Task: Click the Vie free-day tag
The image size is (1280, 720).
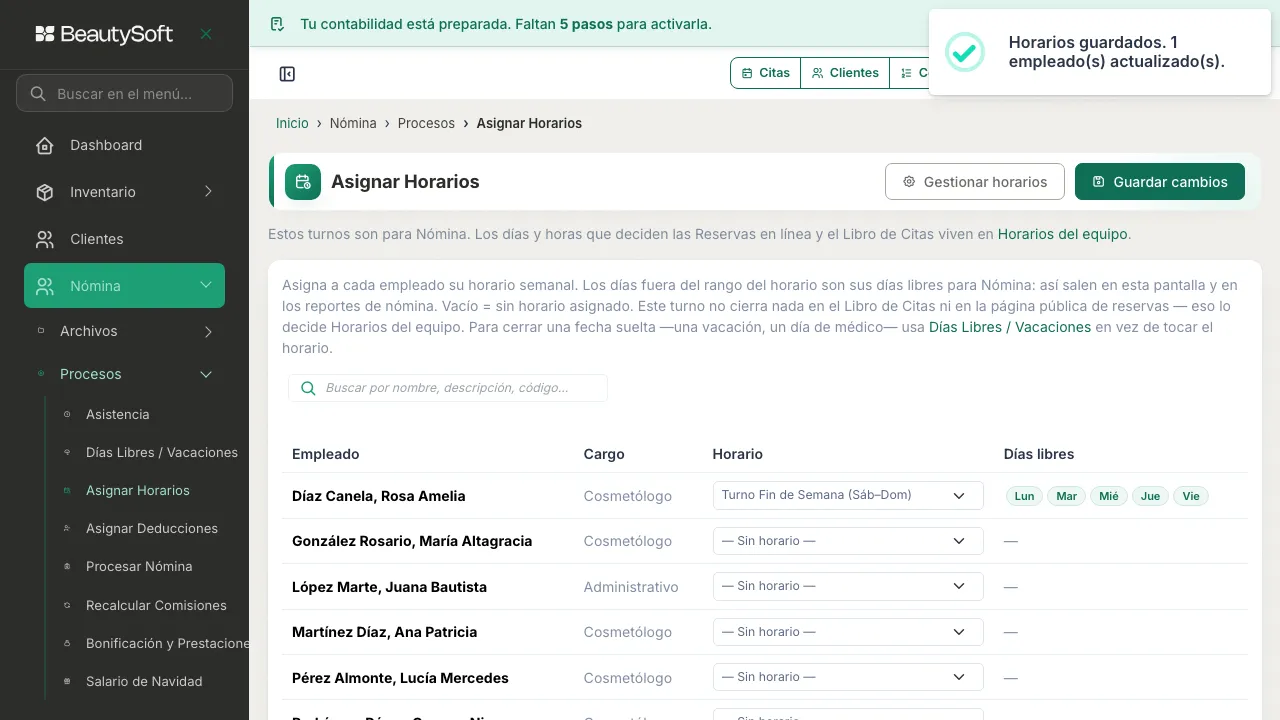Action: [x=1191, y=496]
